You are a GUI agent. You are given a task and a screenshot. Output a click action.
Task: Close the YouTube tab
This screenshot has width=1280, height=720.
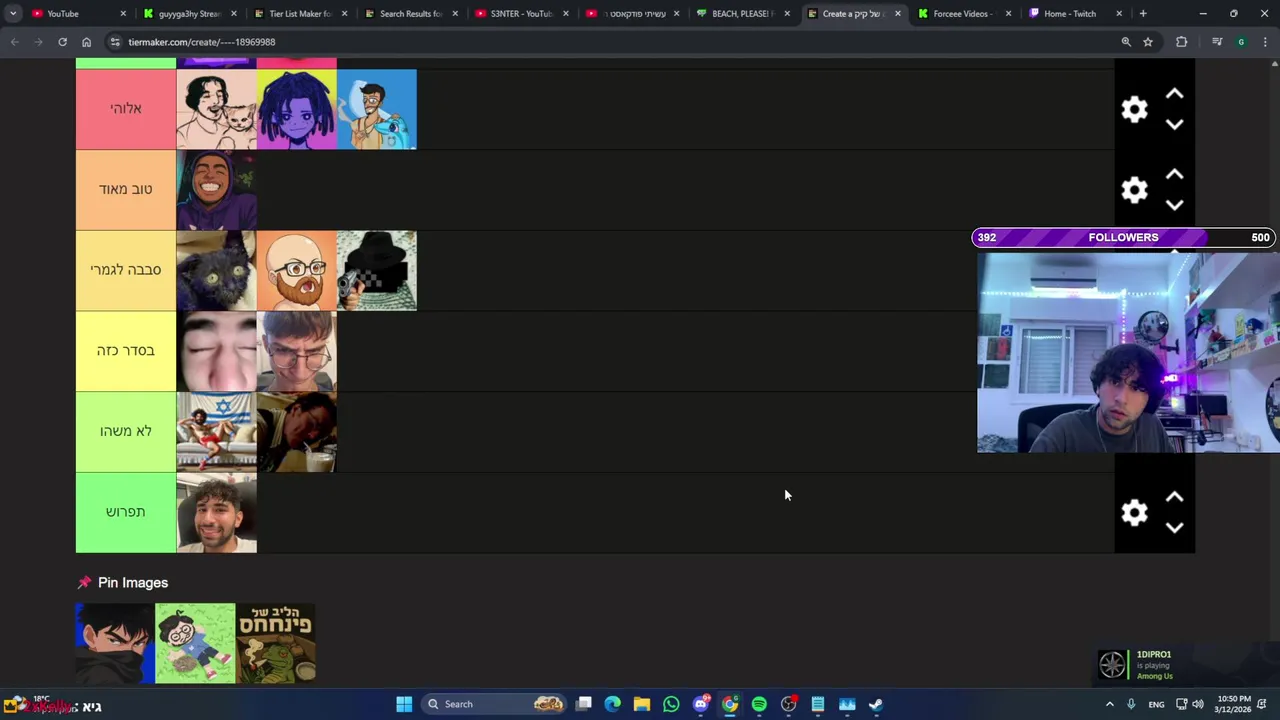(x=123, y=14)
